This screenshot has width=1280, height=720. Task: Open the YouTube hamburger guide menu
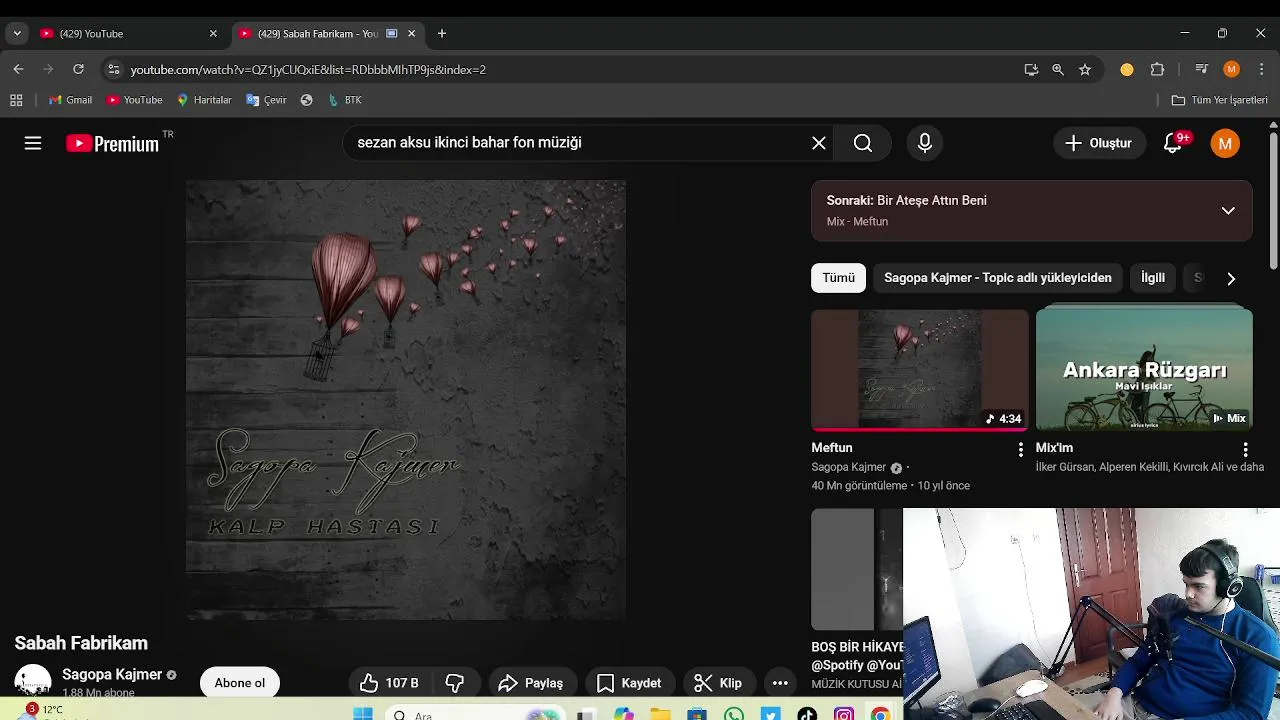pos(33,143)
